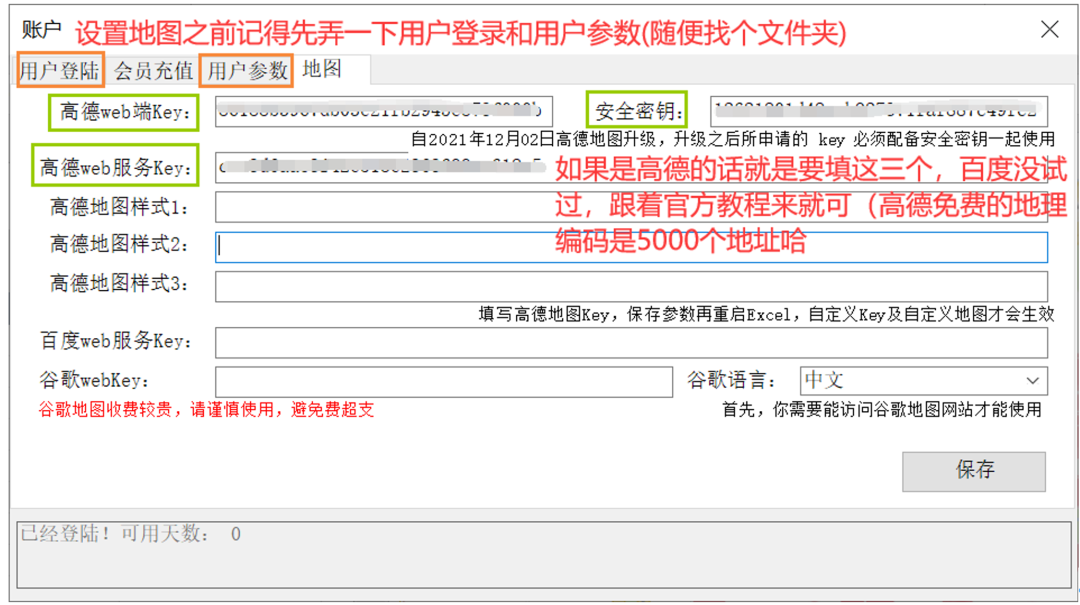Screen dimensions: 1080x605
Task: Click the 百度web服务Key input field
Action: tap(632, 342)
